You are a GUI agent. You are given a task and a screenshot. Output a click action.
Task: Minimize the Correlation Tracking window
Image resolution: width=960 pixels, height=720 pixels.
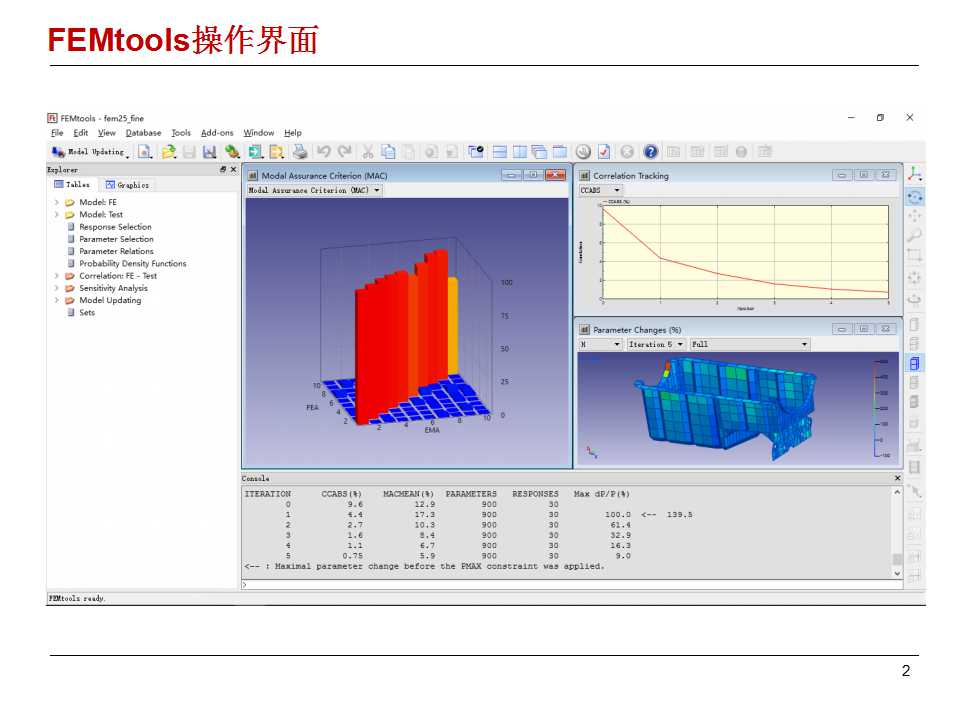(x=842, y=175)
